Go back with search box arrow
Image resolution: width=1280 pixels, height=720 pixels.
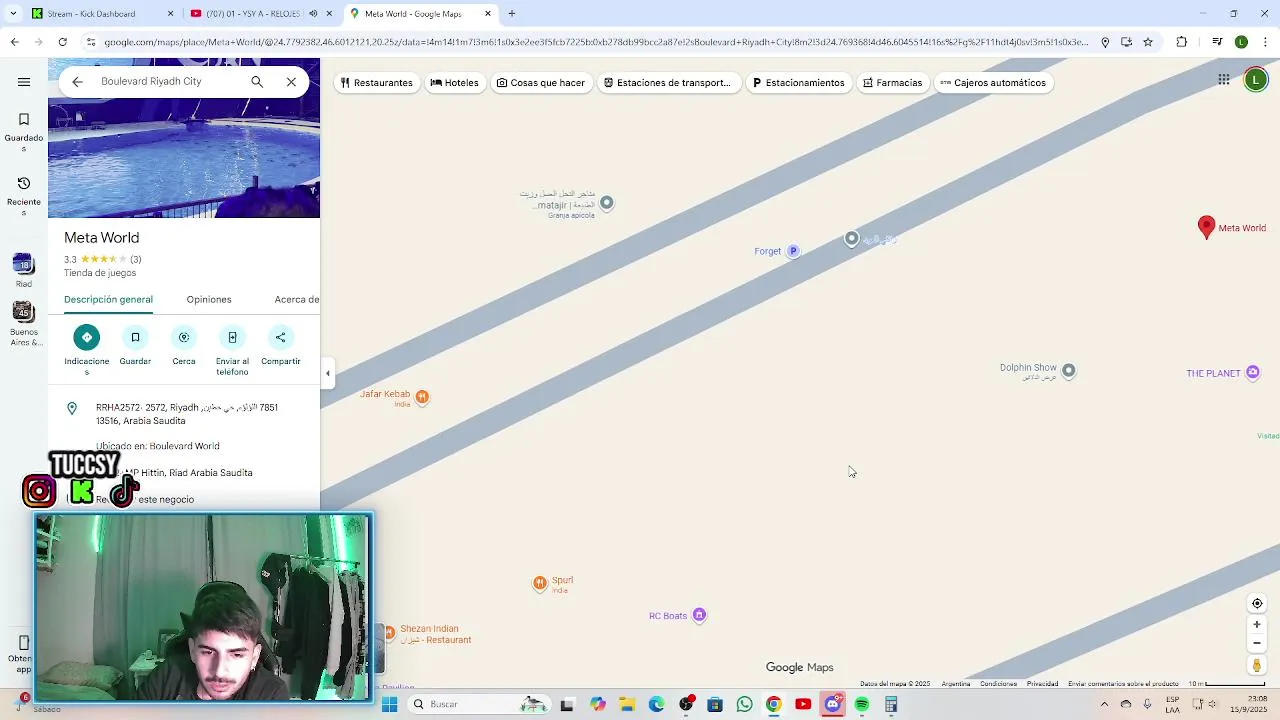77,82
